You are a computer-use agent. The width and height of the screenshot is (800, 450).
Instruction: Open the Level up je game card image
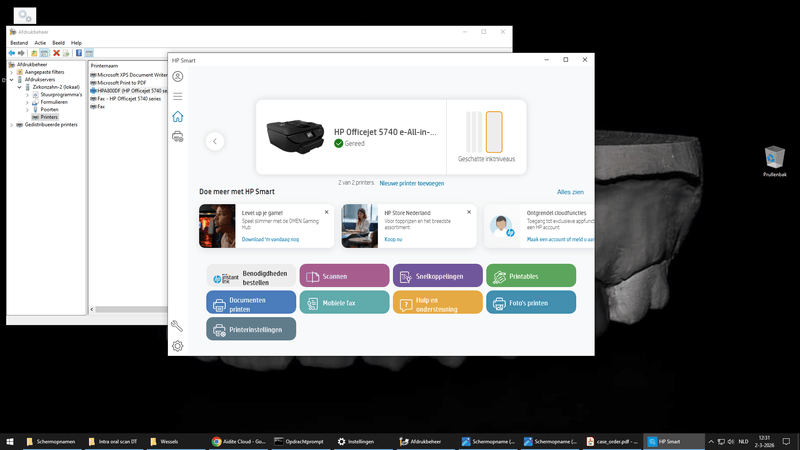(x=217, y=226)
